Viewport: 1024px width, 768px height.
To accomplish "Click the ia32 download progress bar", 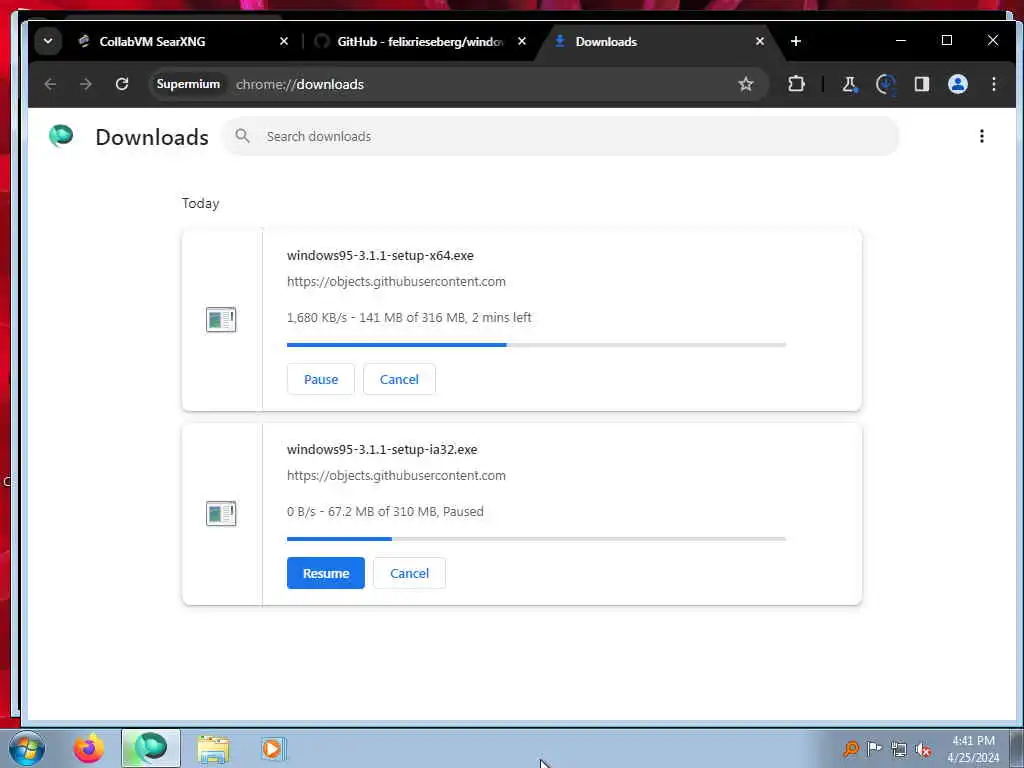I will (536, 539).
